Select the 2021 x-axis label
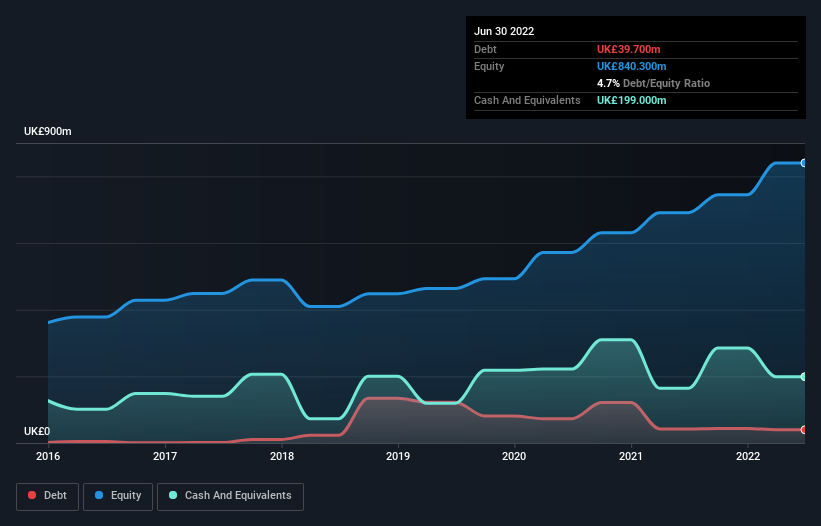The width and height of the screenshot is (821, 526). [x=631, y=456]
